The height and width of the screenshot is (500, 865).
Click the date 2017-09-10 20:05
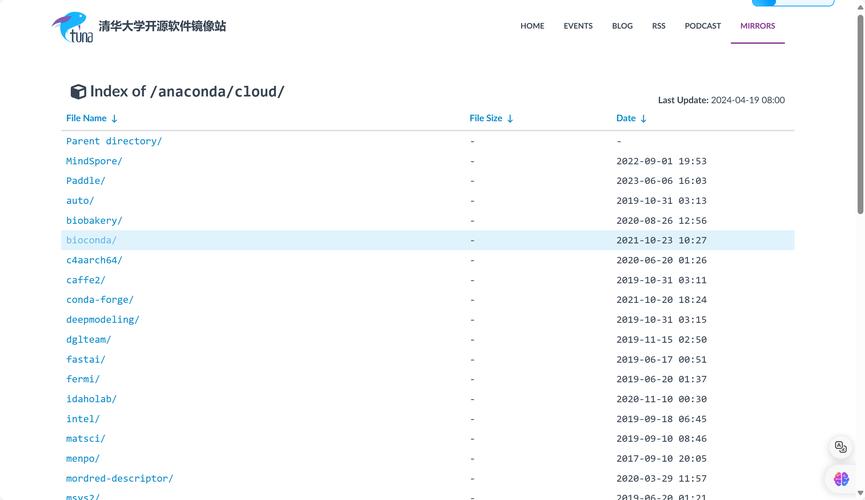[661, 459]
